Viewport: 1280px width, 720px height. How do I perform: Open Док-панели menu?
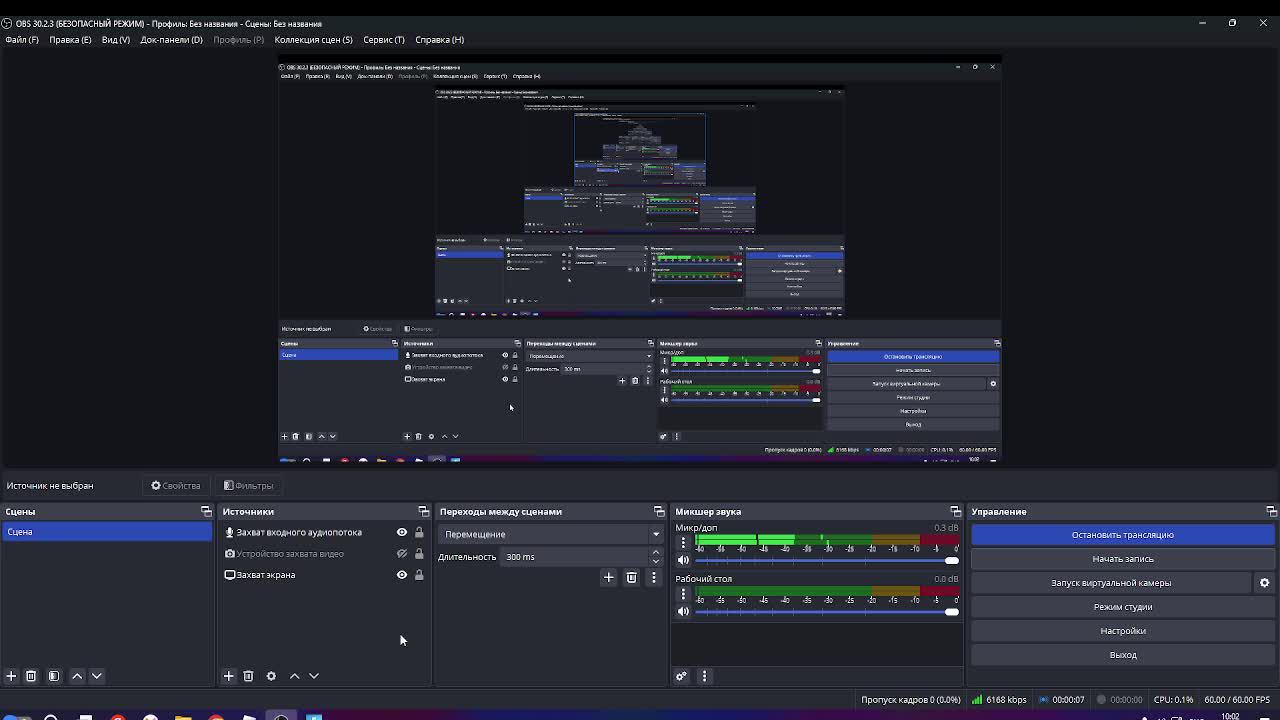171,40
